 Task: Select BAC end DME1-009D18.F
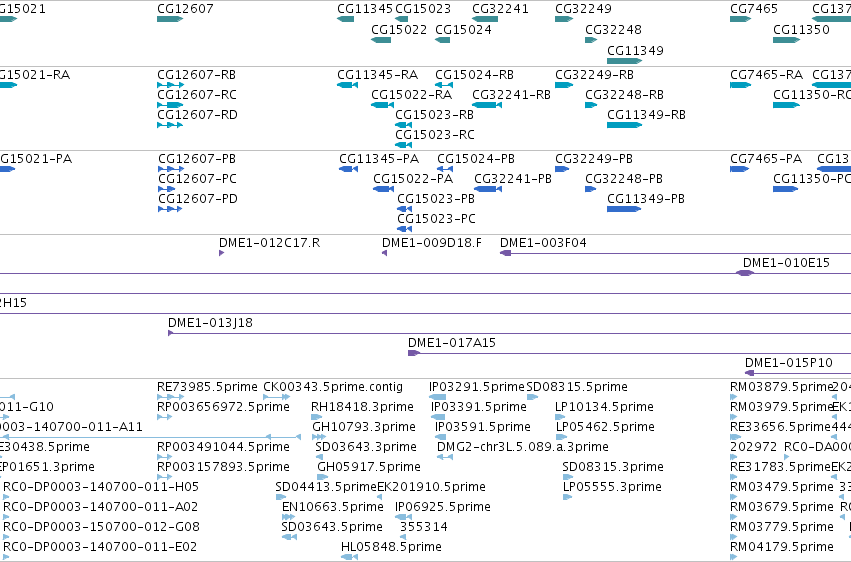(431, 242)
